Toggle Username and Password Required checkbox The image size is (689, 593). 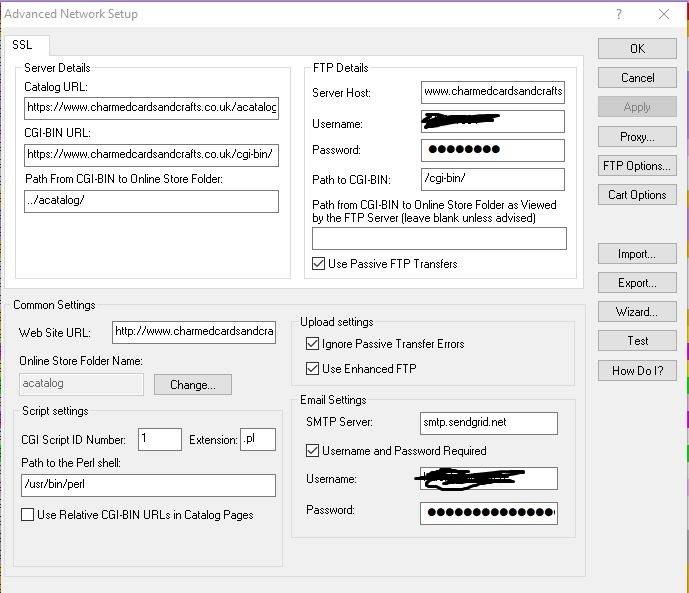pos(313,451)
